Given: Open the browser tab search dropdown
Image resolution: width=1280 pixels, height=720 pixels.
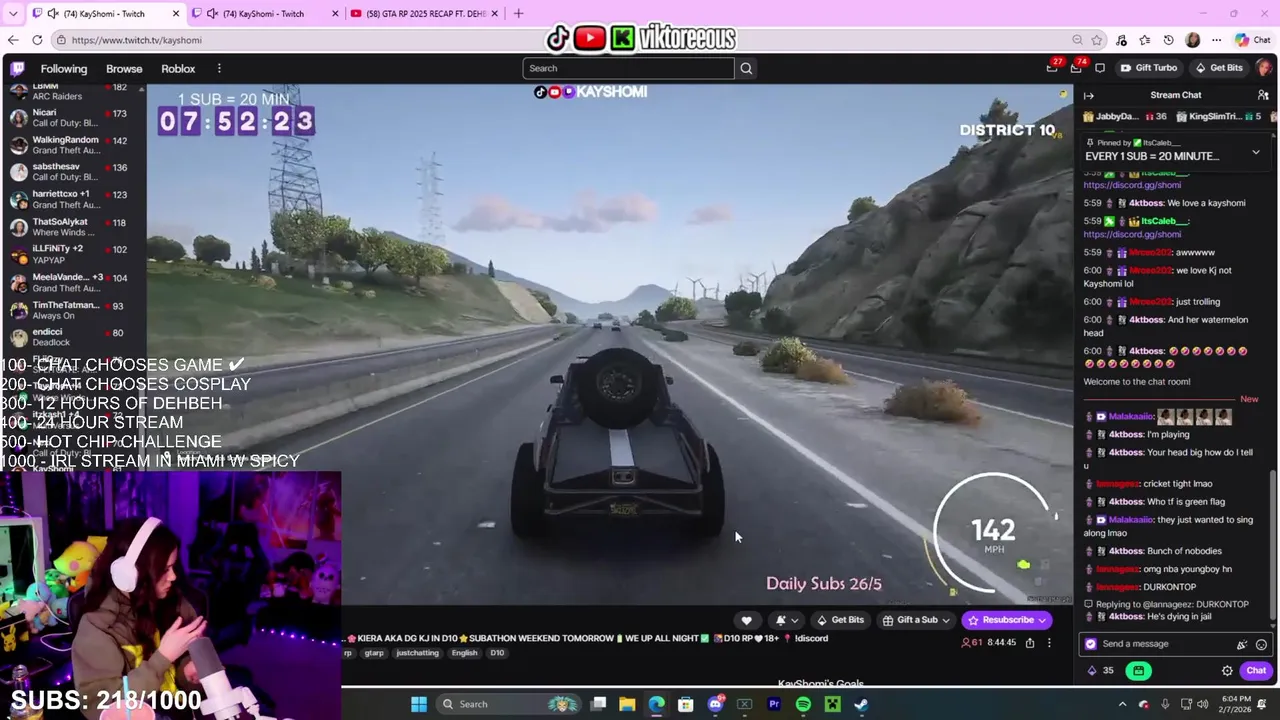Looking at the screenshot, I should pyautogui.click(x=13, y=14).
